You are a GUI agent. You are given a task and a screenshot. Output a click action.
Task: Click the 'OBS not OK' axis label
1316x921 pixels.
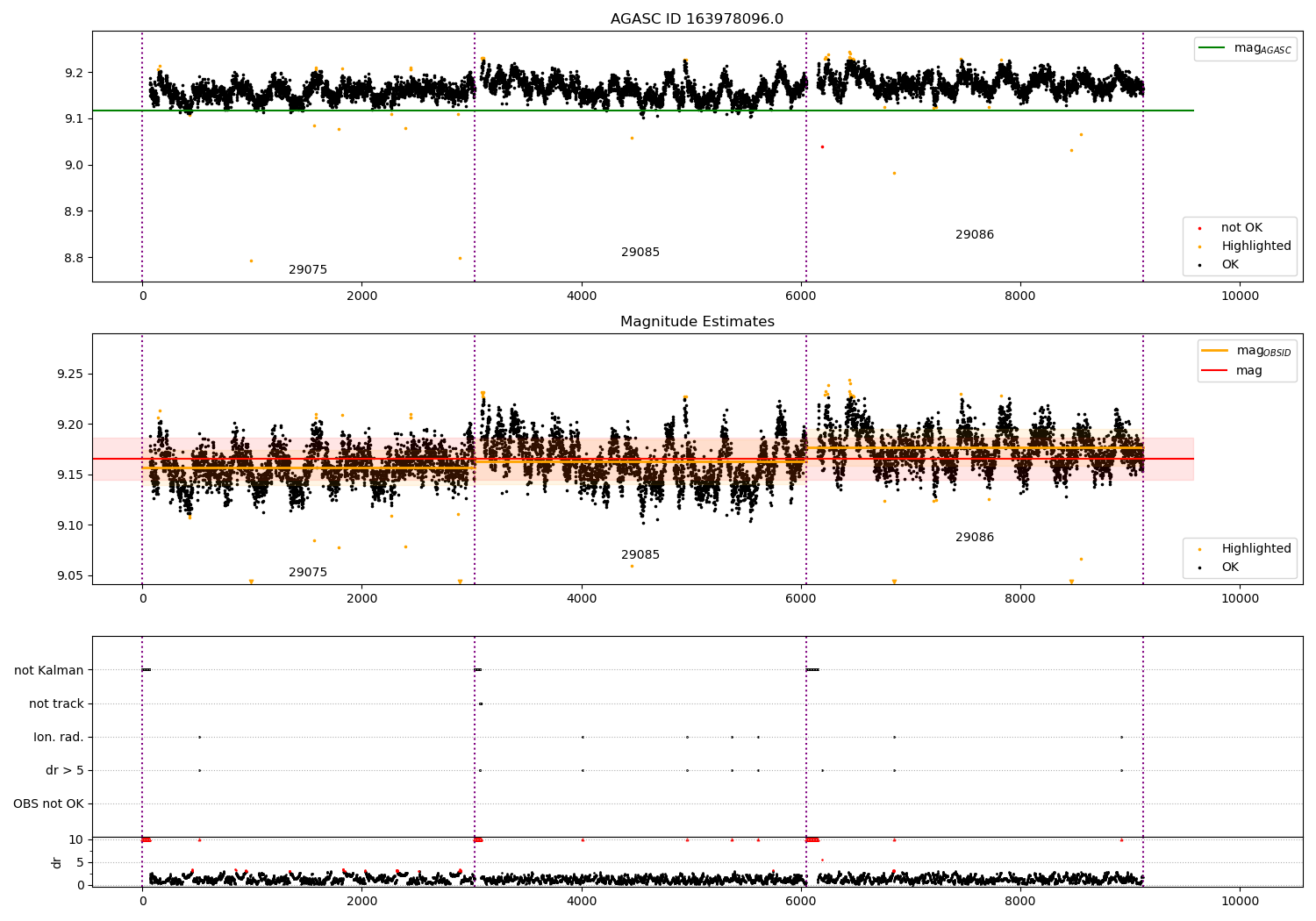(x=48, y=804)
